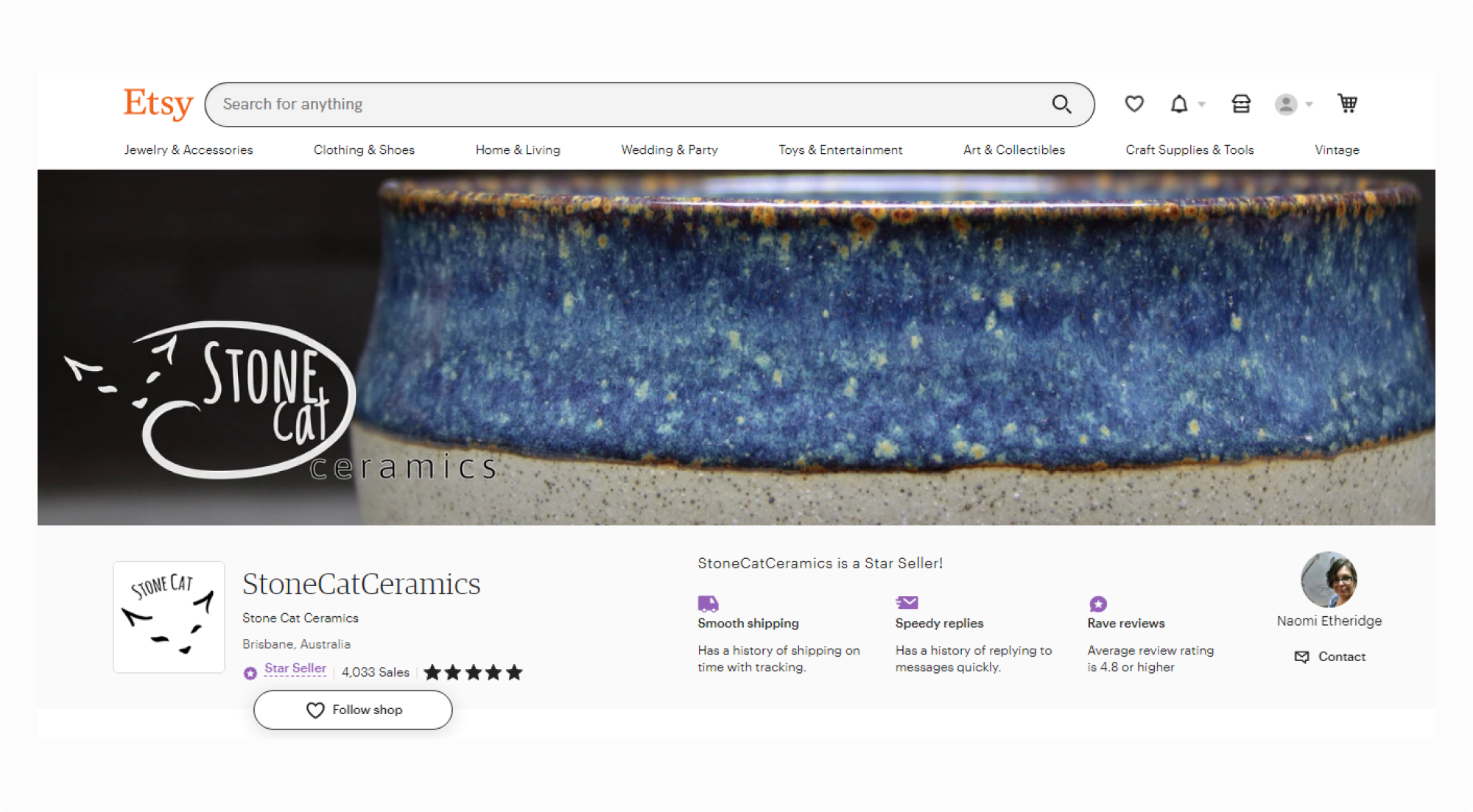Screen dimensions: 1473x812
Task: Click 'StoneCatCeramics is a Star Seller!' heading
Action: 820,563
